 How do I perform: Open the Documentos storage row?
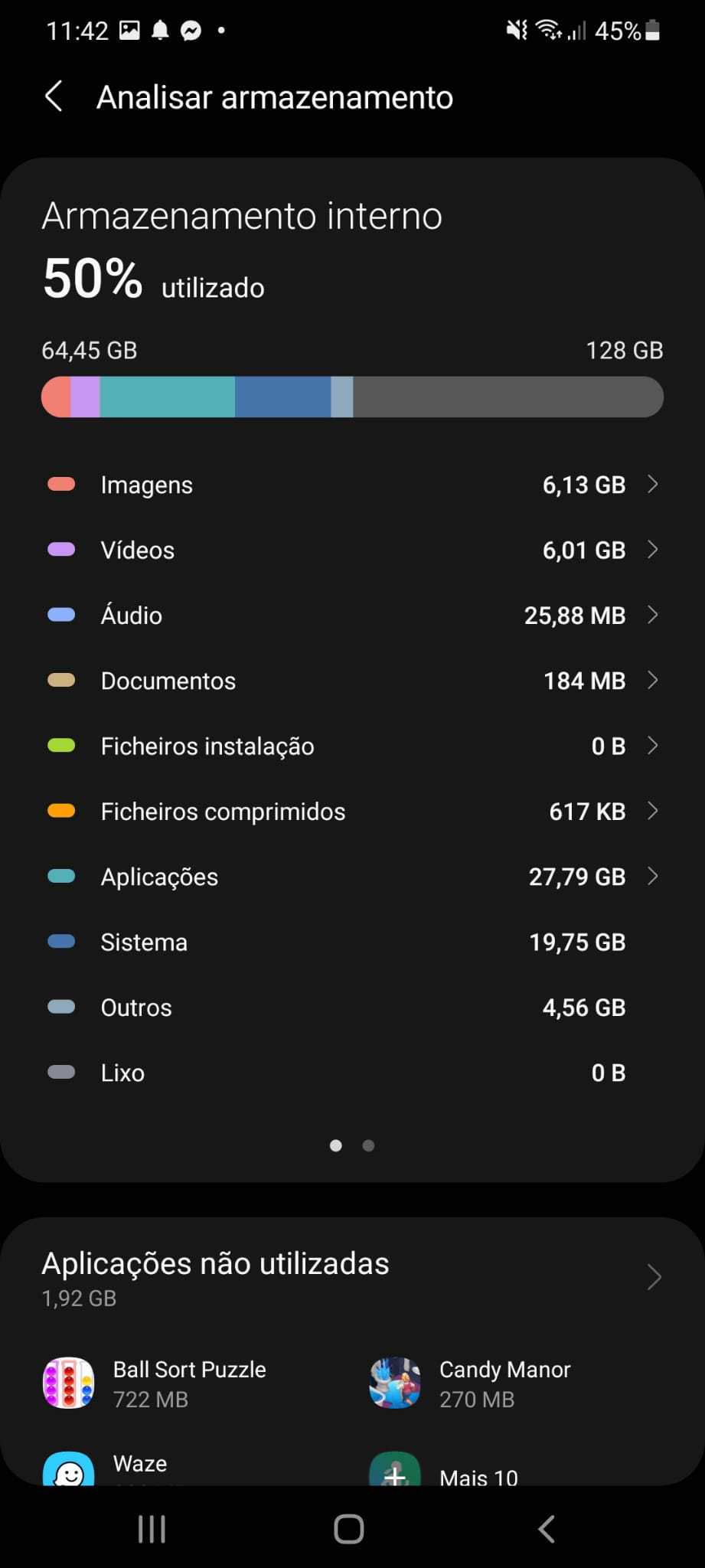(654, 680)
